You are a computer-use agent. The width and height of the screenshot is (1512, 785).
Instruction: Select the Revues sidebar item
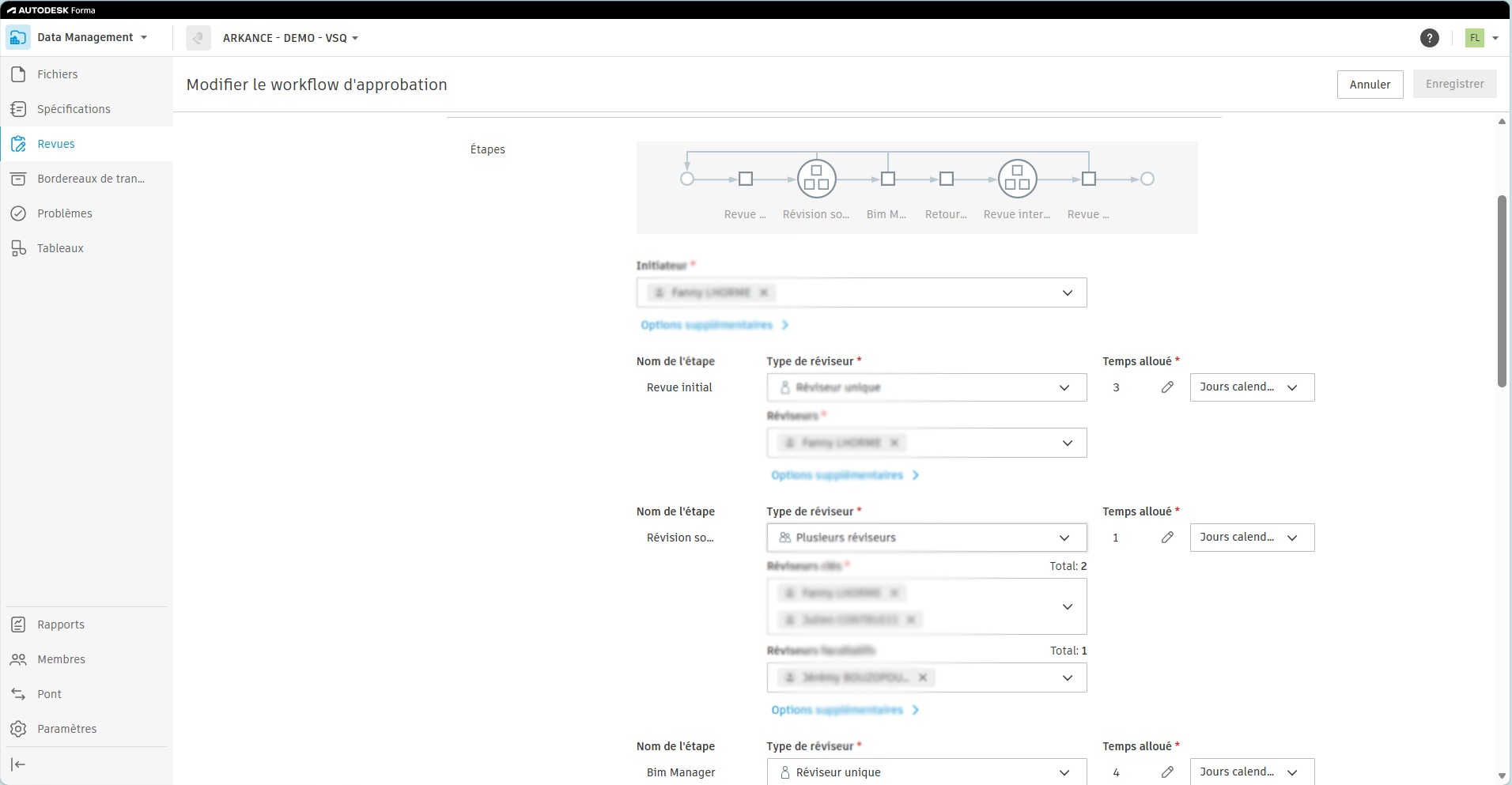click(x=86, y=144)
